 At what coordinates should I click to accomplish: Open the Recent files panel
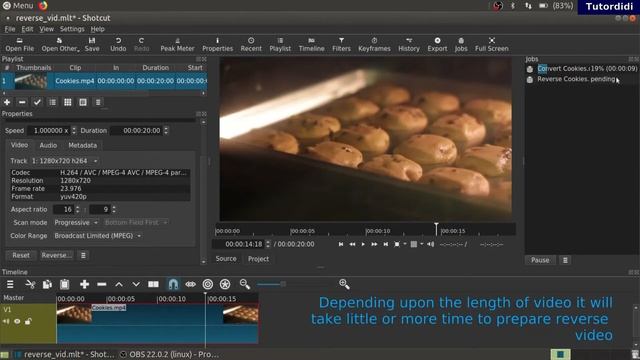pyautogui.click(x=251, y=44)
